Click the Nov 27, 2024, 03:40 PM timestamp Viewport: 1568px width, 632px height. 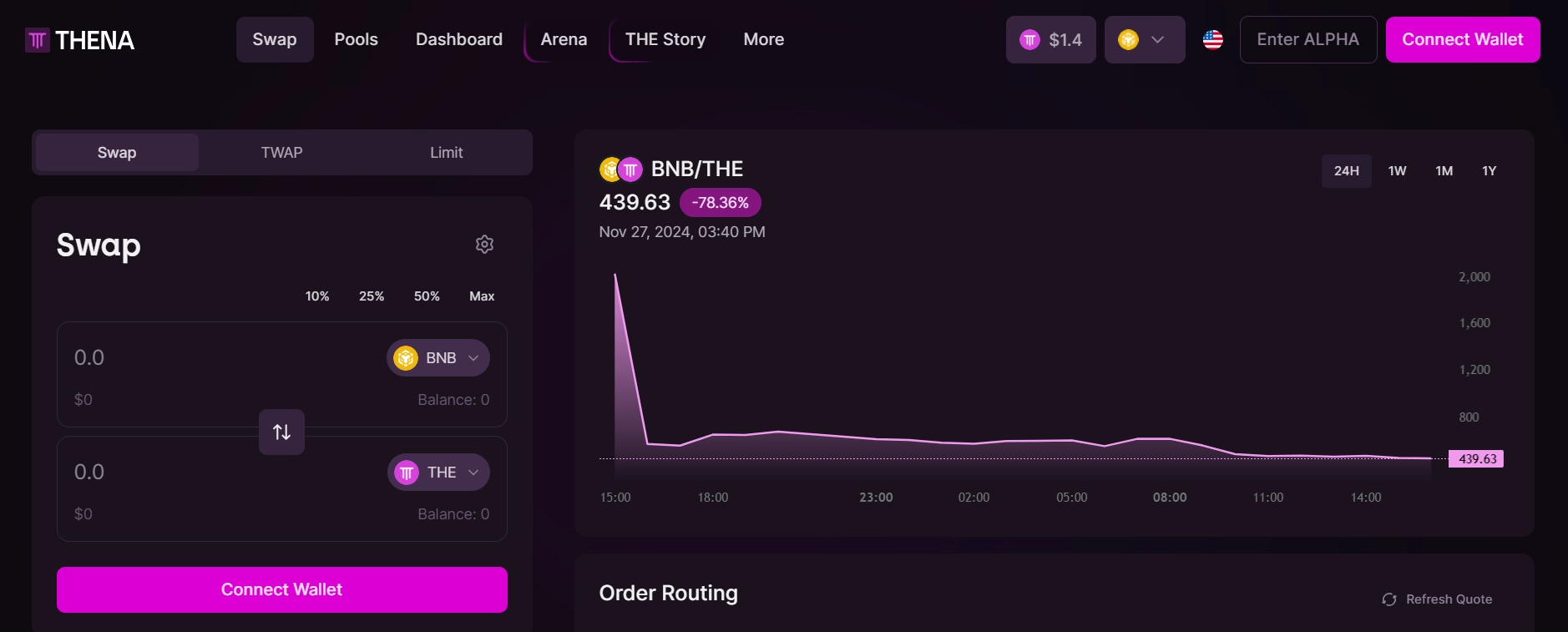point(682,232)
